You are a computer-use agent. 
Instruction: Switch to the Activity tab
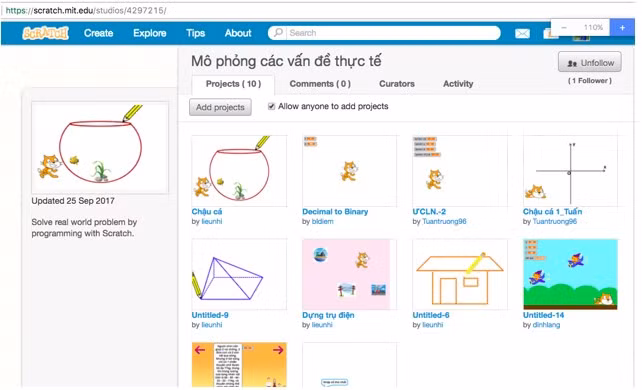point(458,84)
